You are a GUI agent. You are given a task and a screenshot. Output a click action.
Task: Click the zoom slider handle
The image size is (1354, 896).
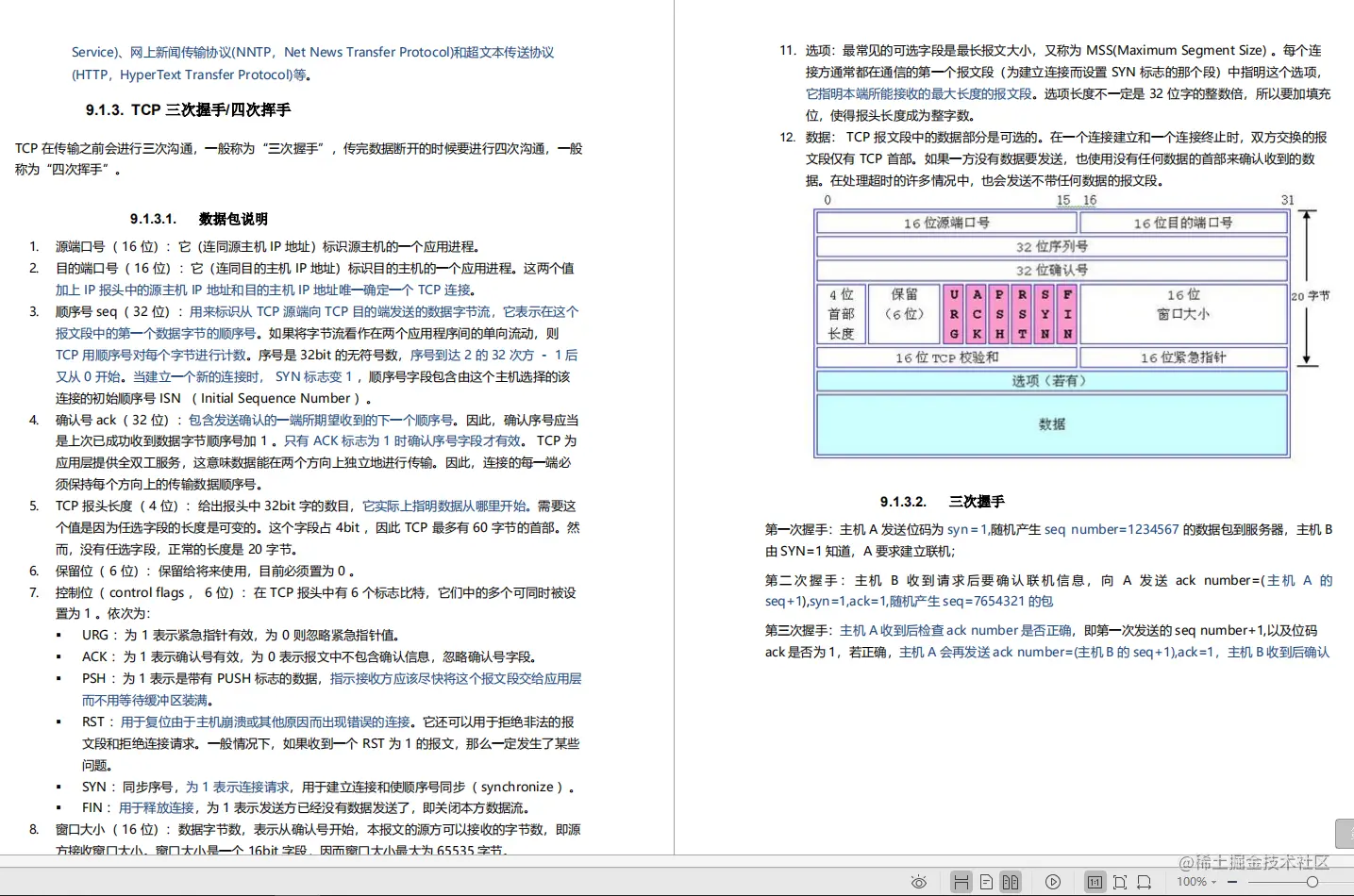point(1314,880)
